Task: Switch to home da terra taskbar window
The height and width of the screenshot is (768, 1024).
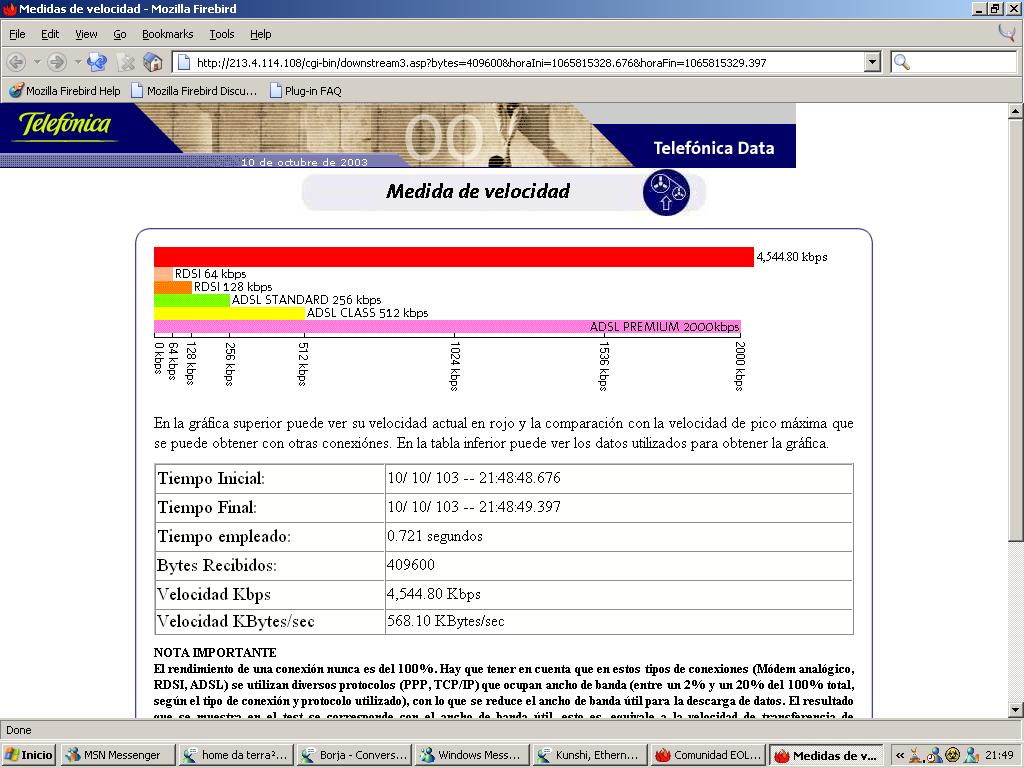Action: [x=236, y=755]
